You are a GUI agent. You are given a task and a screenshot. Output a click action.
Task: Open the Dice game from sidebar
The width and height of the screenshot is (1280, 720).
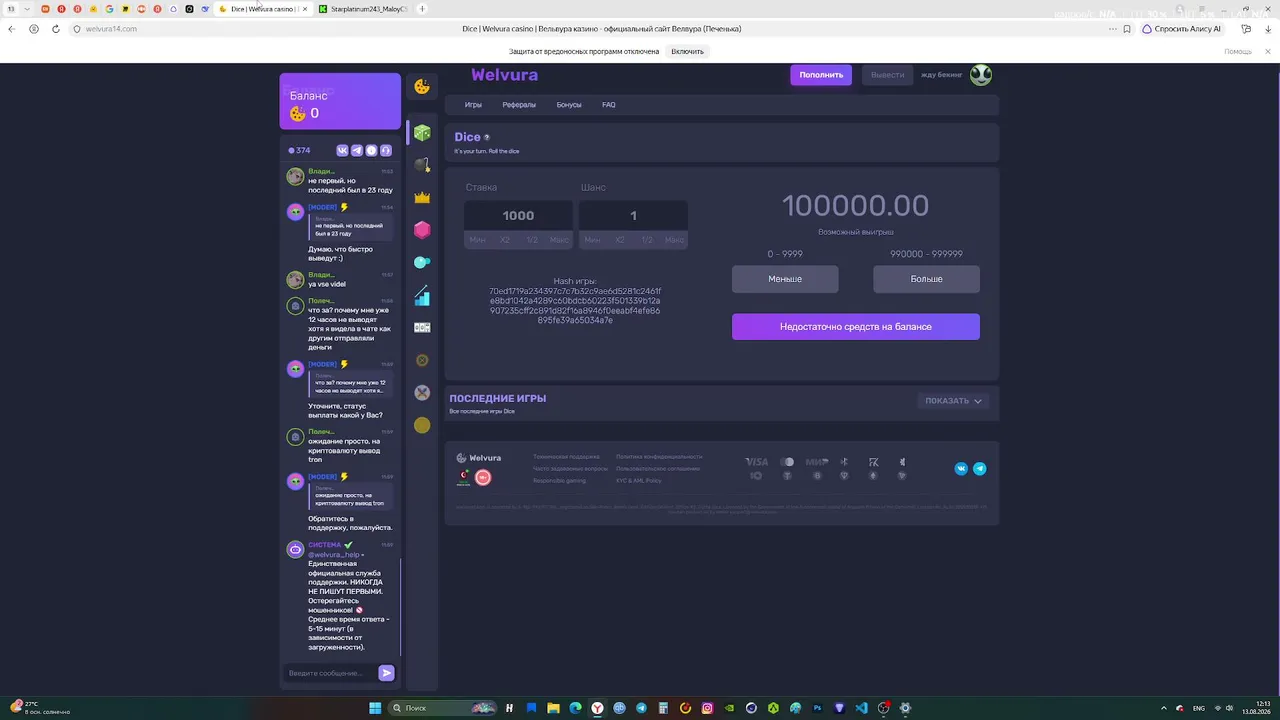pyautogui.click(x=422, y=133)
